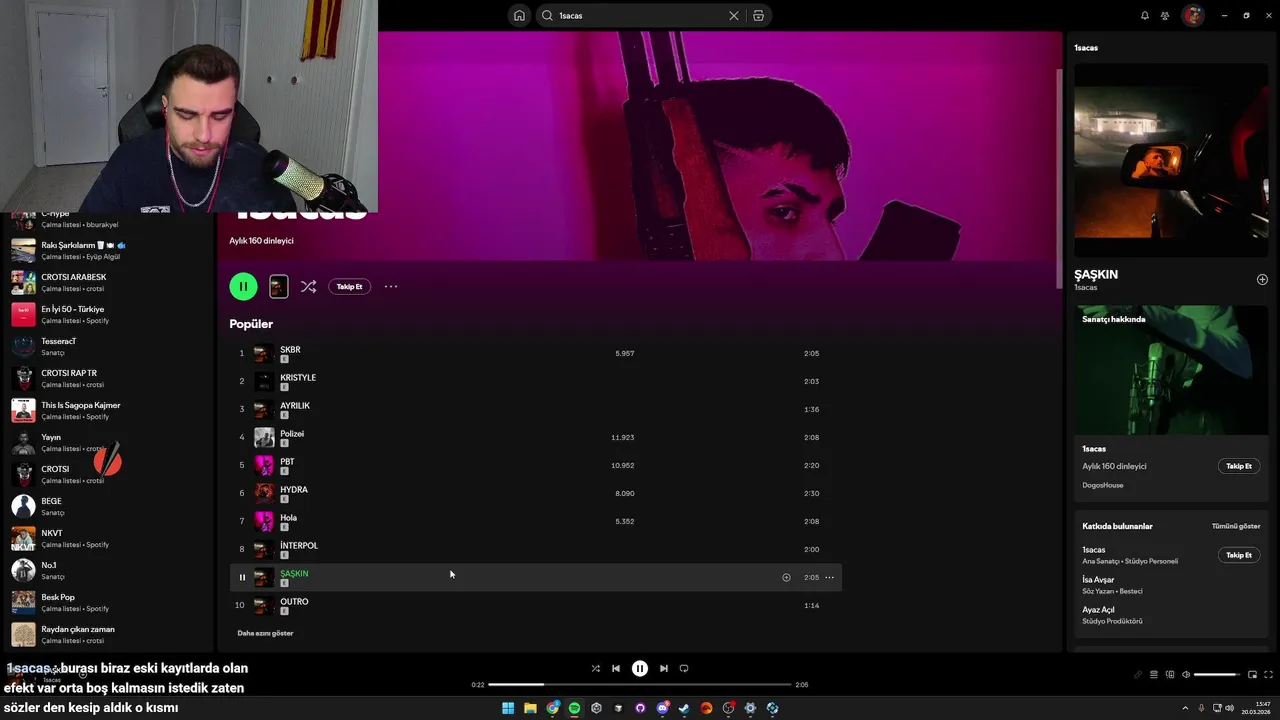Open BEGE artist in sidebar
The image size is (1280, 720).
(x=108, y=506)
